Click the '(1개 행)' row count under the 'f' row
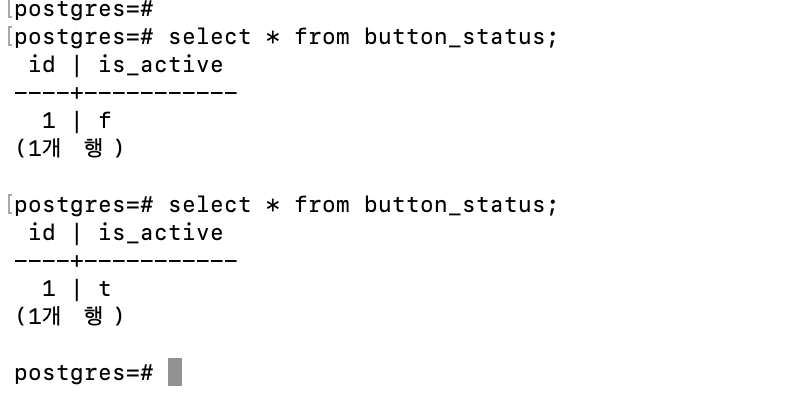 [69, 148]
